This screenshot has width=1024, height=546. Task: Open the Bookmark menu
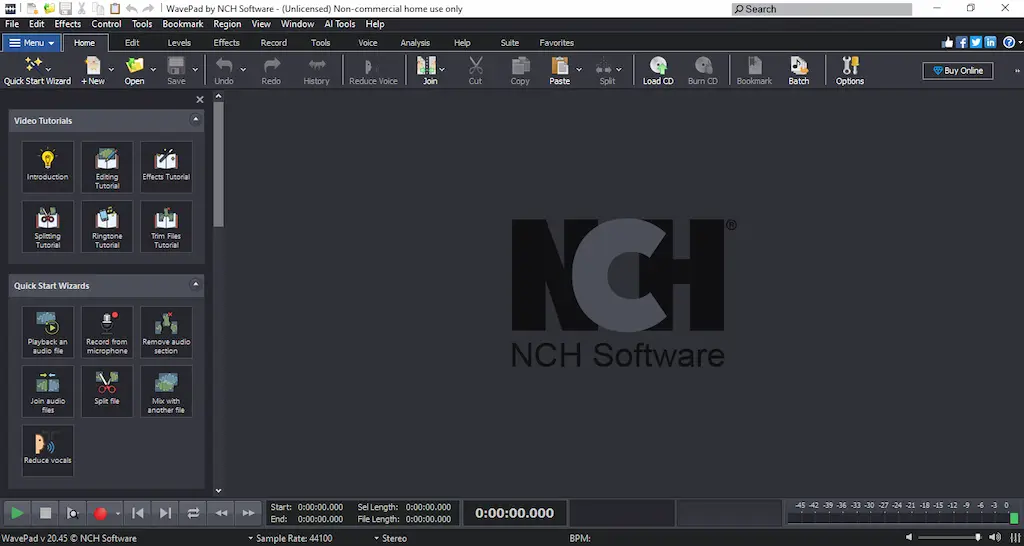pyautogui.click(x=183, y=24)
